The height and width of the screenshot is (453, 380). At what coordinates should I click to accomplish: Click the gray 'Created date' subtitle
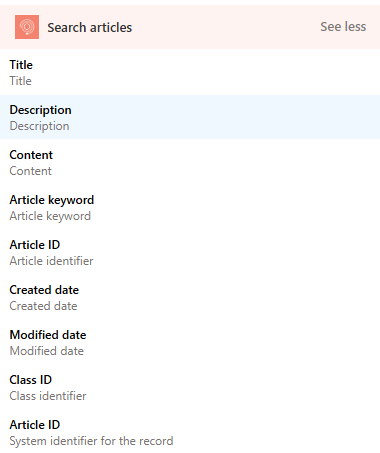[43, 306]
